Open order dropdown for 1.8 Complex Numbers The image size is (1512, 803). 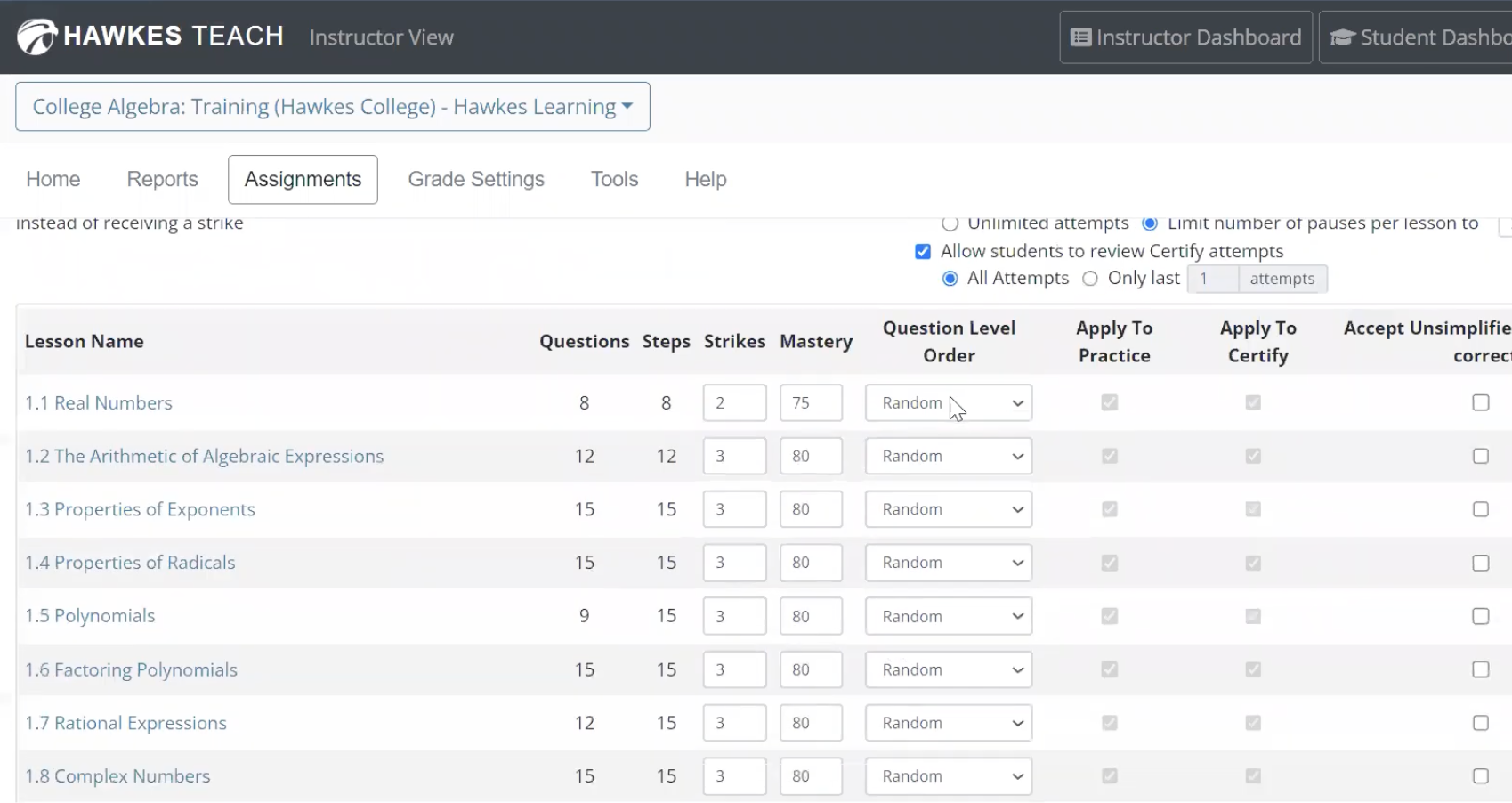coord(949,776)
